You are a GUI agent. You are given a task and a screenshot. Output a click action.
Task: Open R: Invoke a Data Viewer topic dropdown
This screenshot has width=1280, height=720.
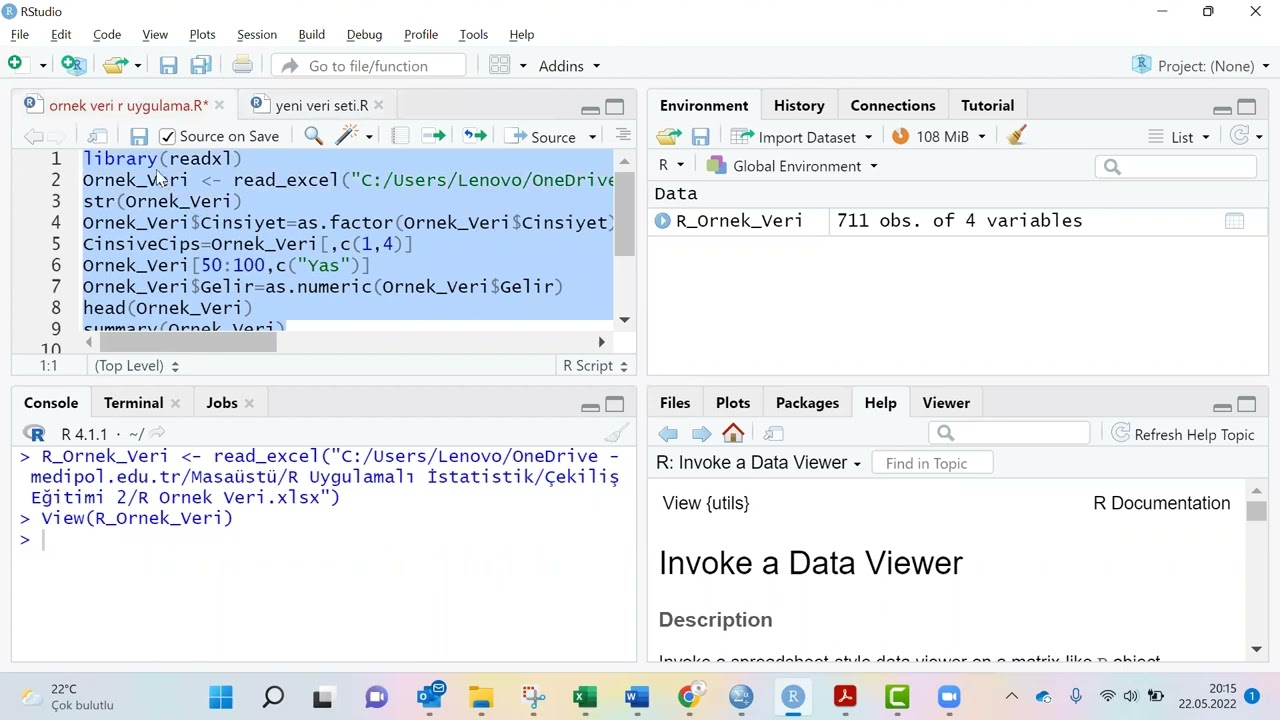point(758,463)
